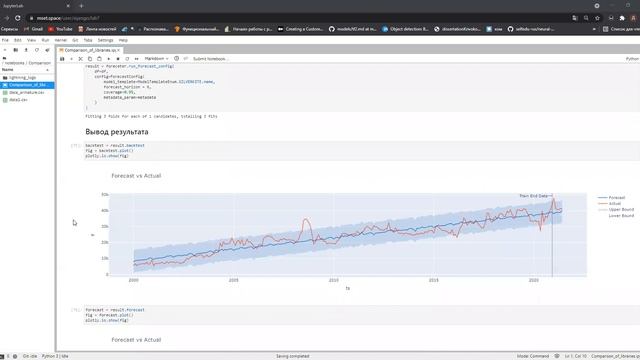Open the Run menu
This screenshot has width=640, height=360.
(x=45, y=40)
